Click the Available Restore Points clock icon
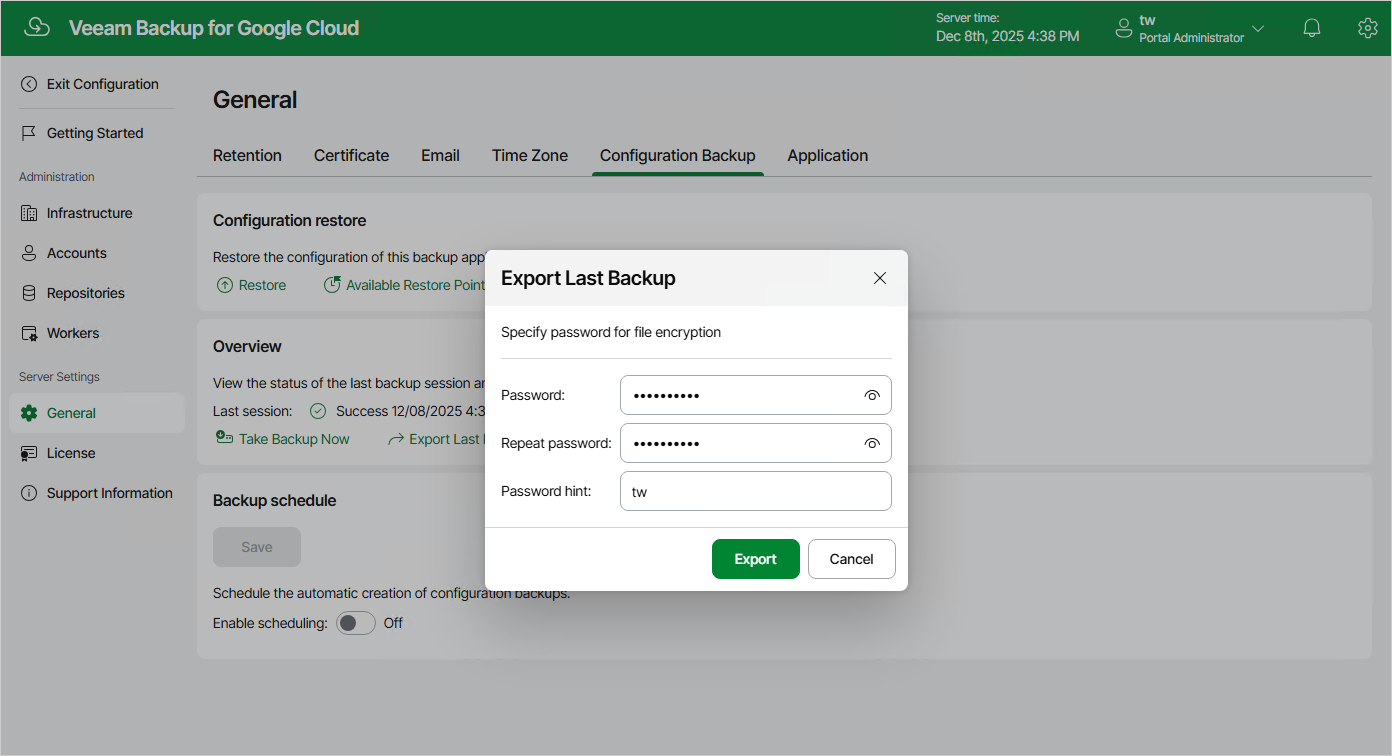The height and width of the screenshot is (756, 1392). 332,285
